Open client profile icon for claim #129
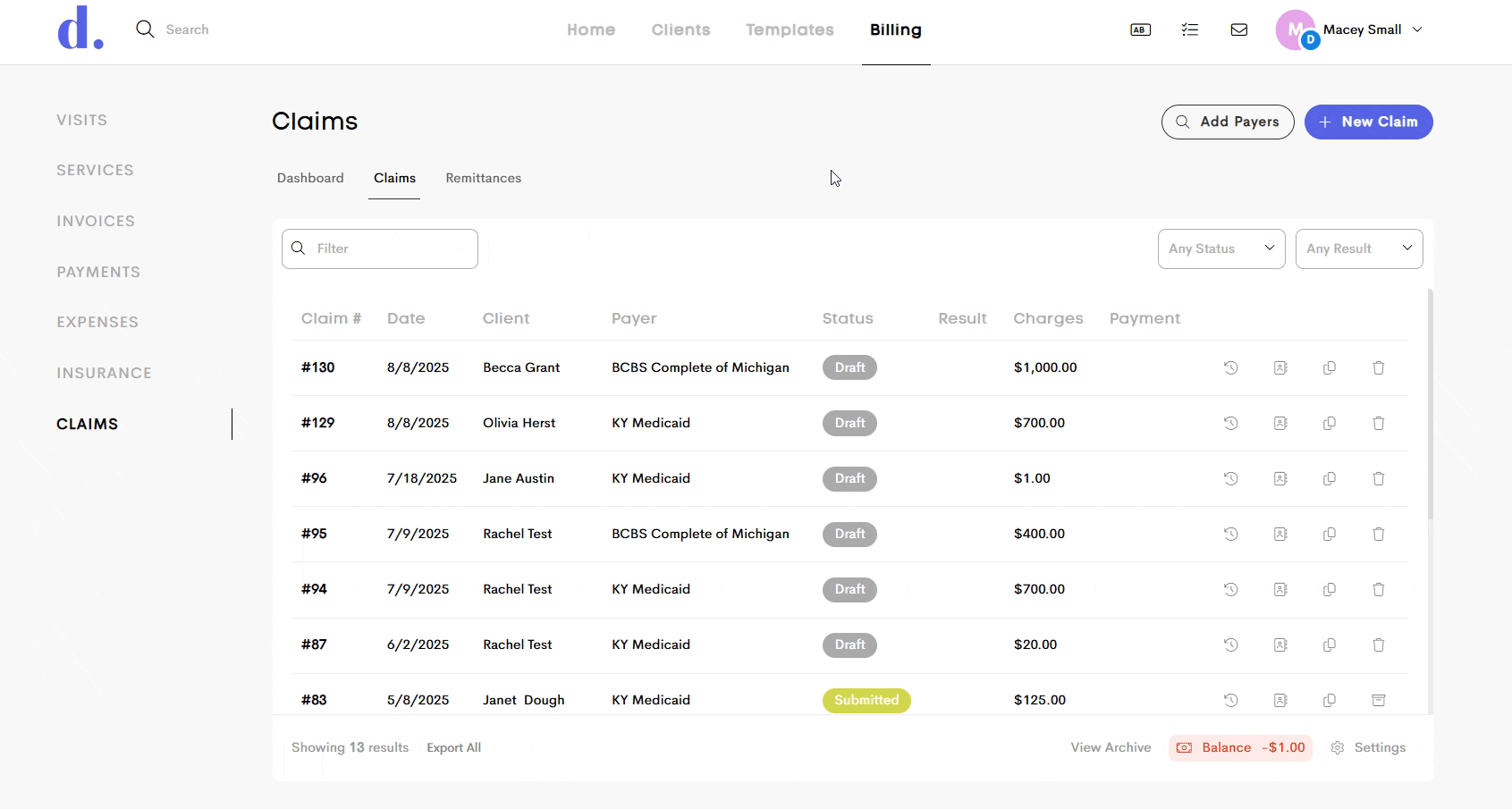The image size is (1512, 809). (1280, 423)
